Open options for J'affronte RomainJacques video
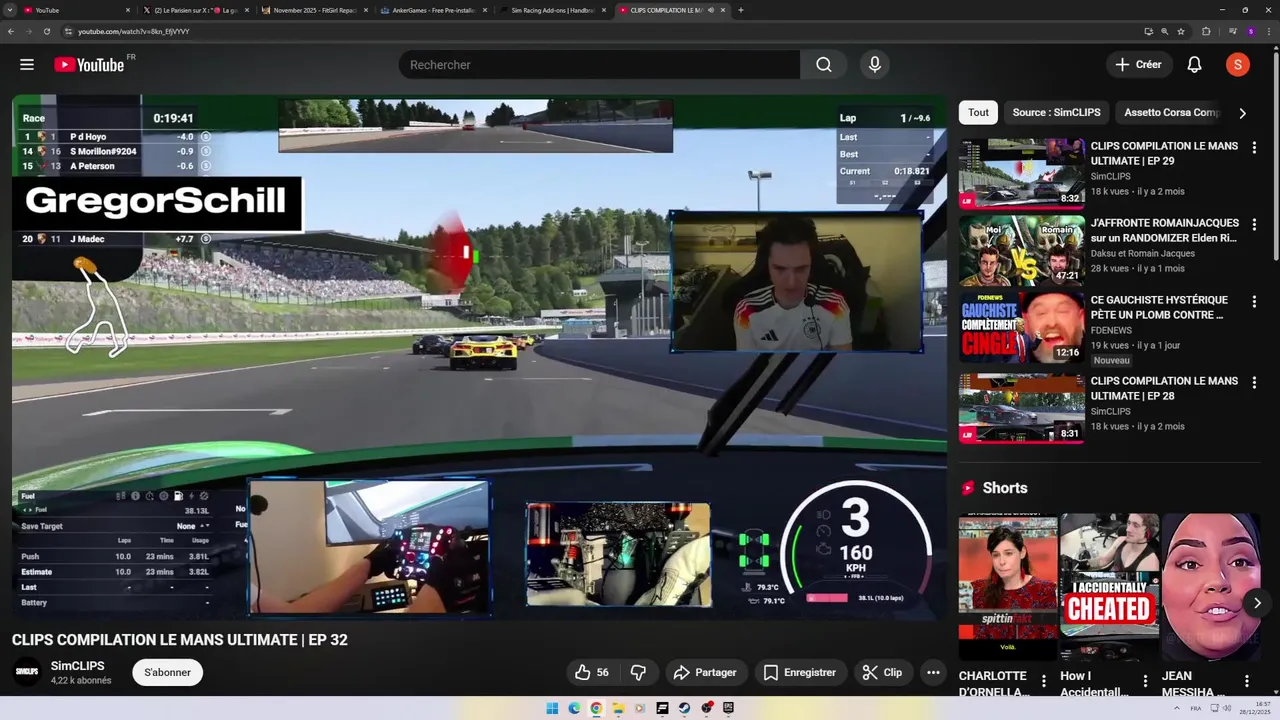The image size is (1280, 720). [x=1254, y=224]
